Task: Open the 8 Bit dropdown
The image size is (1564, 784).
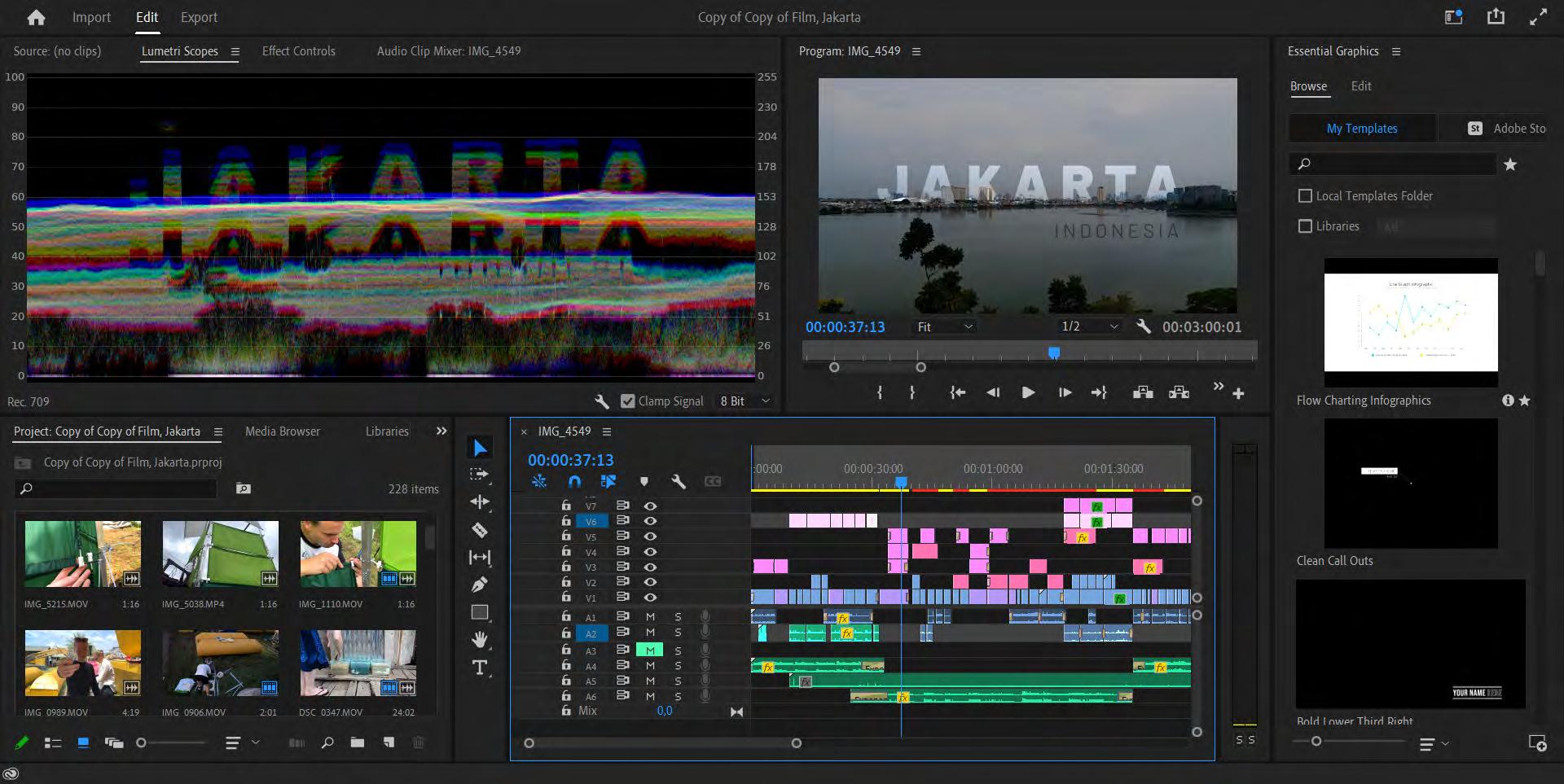Action: (745, 401)
